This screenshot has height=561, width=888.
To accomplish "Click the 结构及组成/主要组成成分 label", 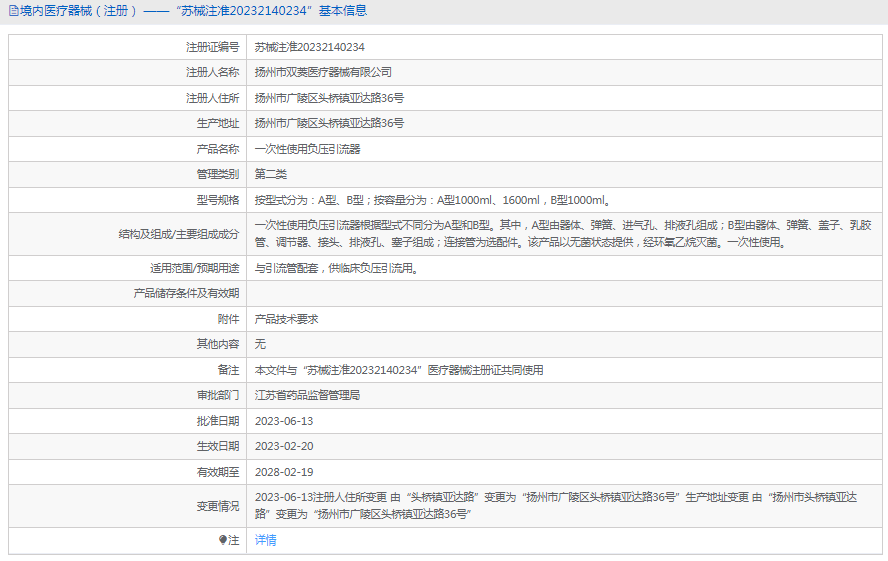I will (179, 234).
